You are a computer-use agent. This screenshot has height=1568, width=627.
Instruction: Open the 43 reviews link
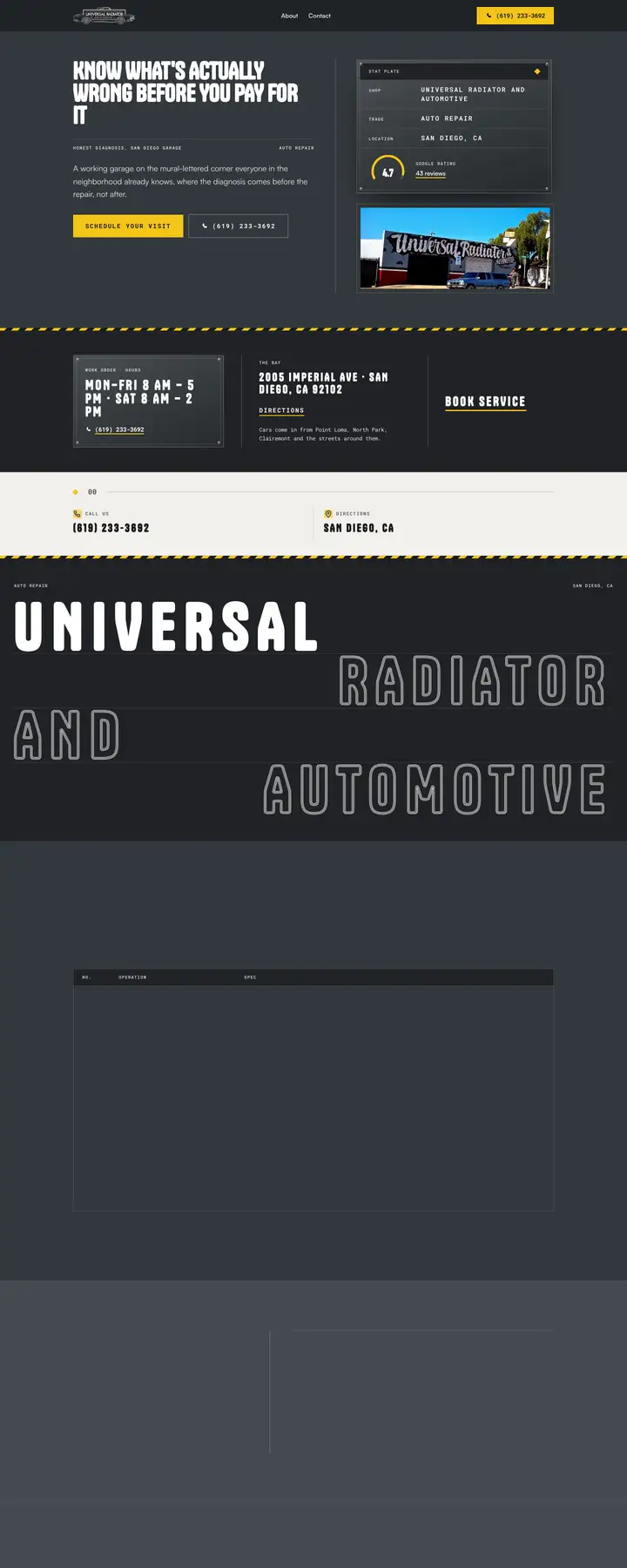[x=430, y=173]
